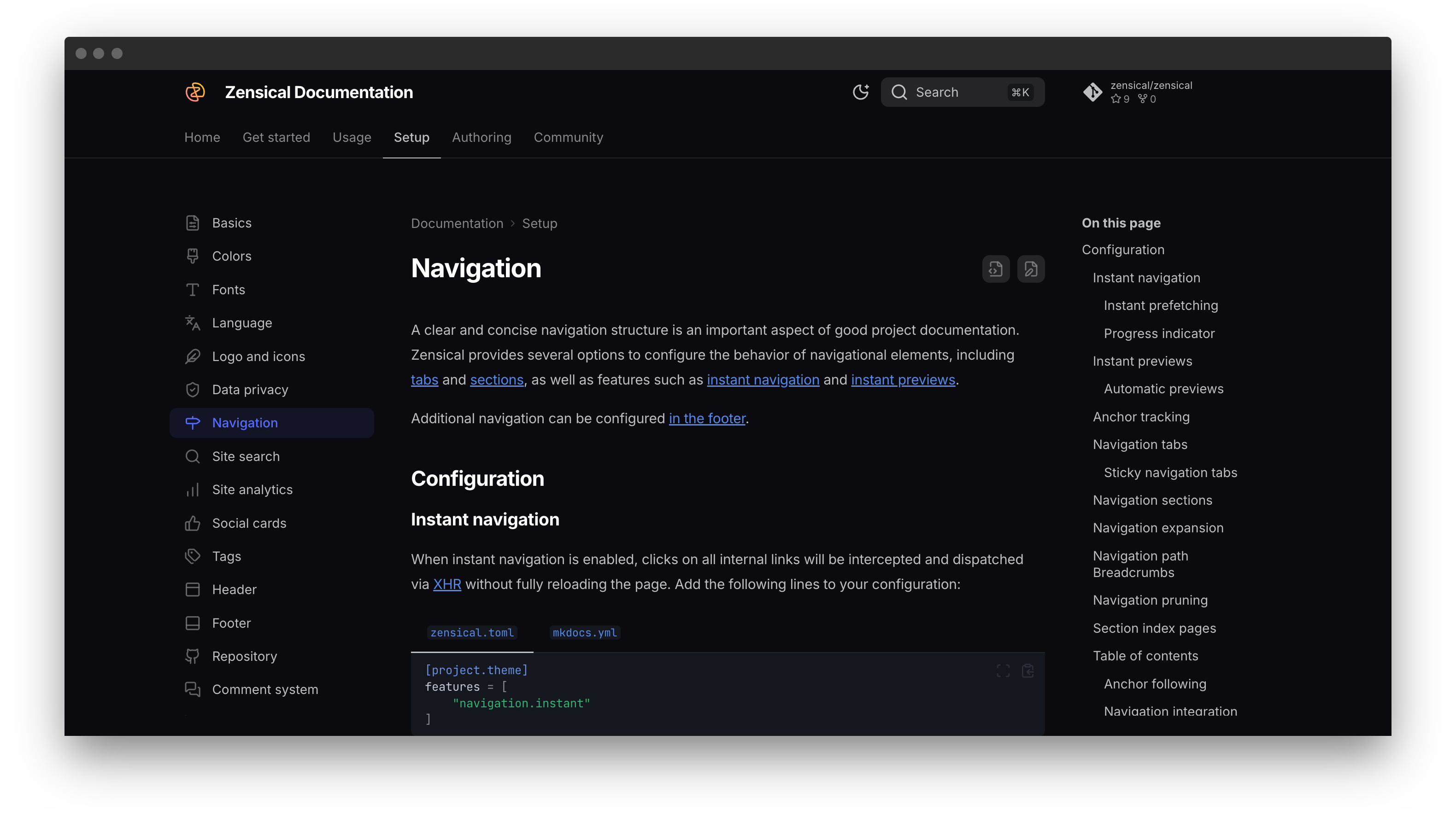Click the edit this page icon

(1030, 269)
